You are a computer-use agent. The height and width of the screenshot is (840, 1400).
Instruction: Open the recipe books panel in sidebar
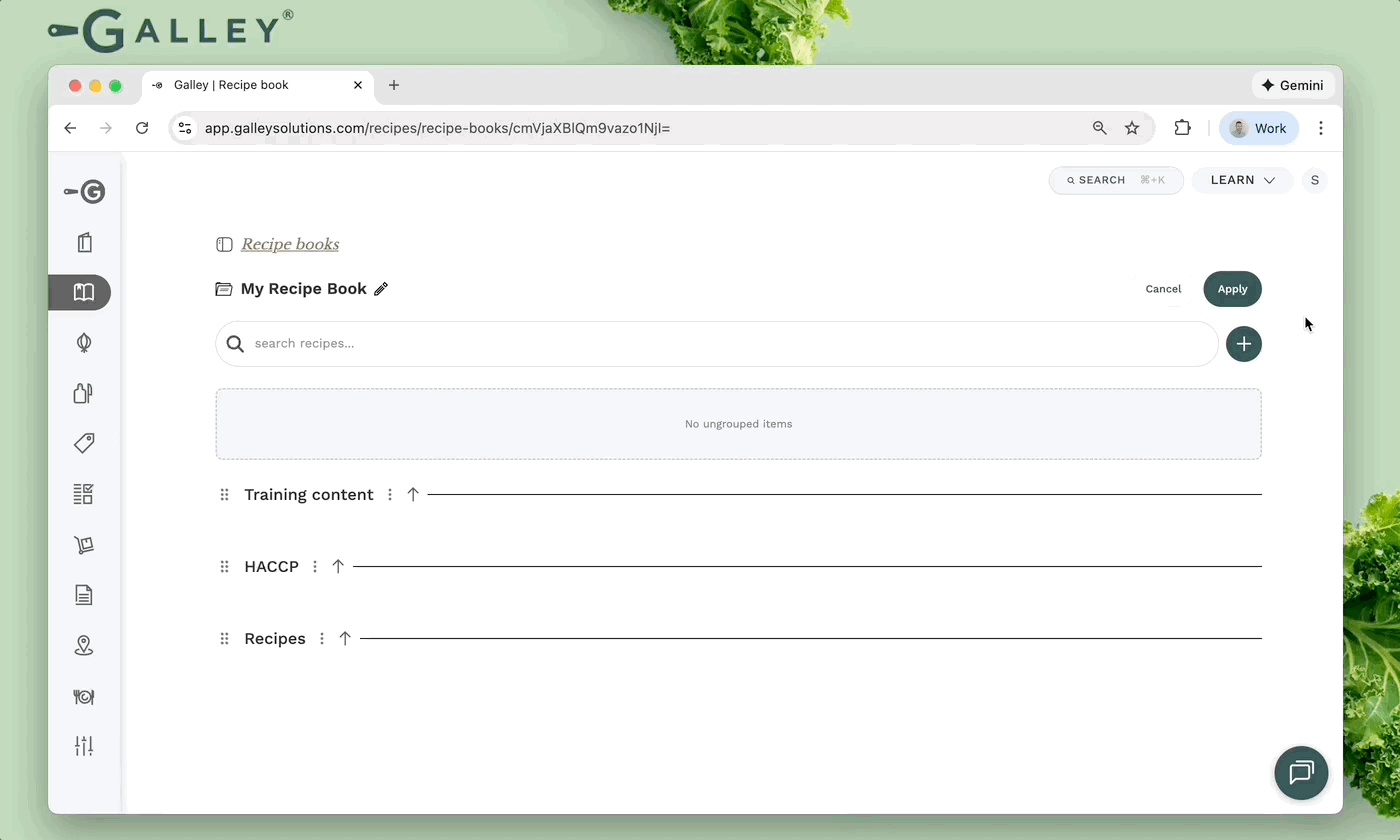click(x=83, y=292)
